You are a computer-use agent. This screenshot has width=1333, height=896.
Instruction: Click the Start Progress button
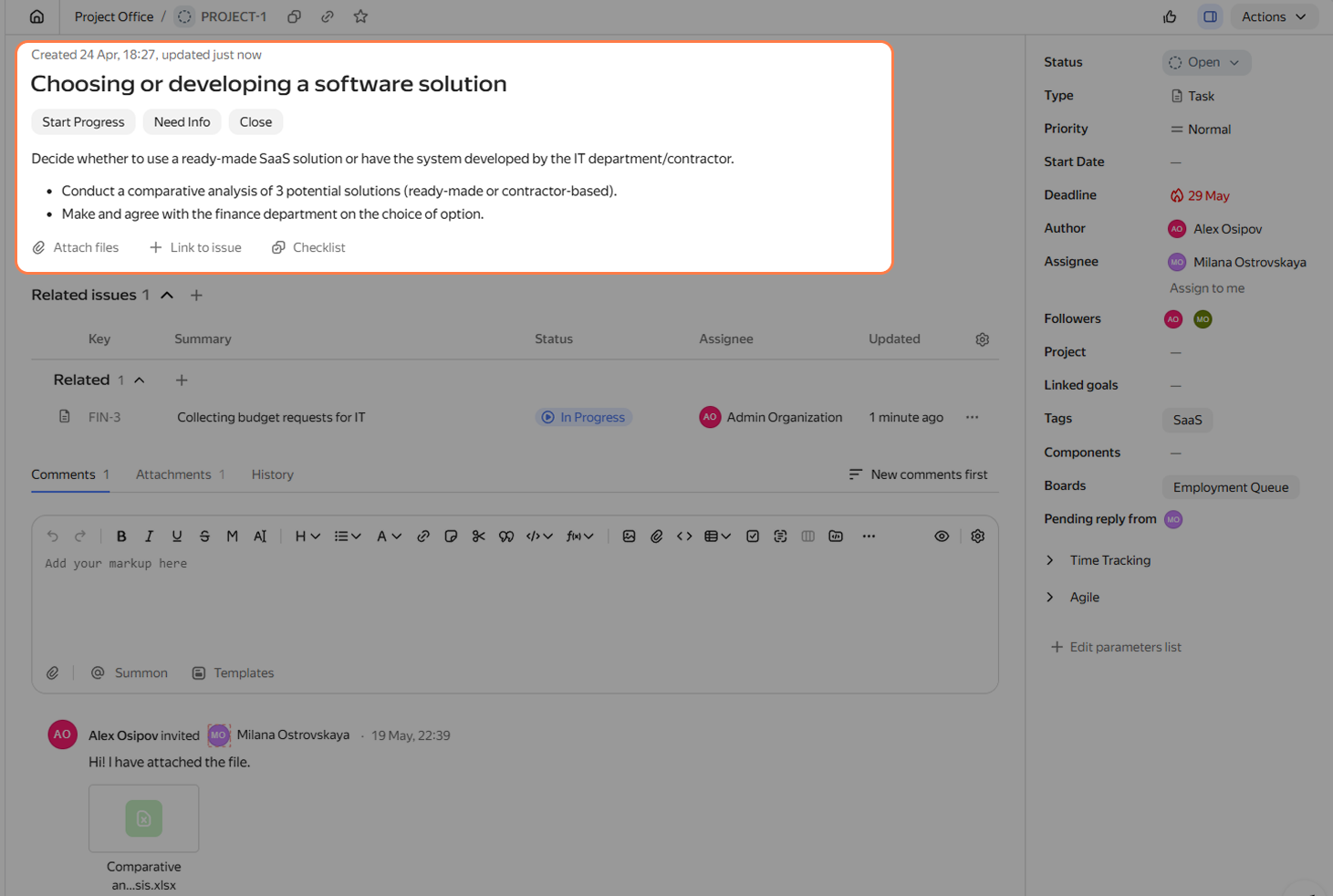click(x=83, y=122)
